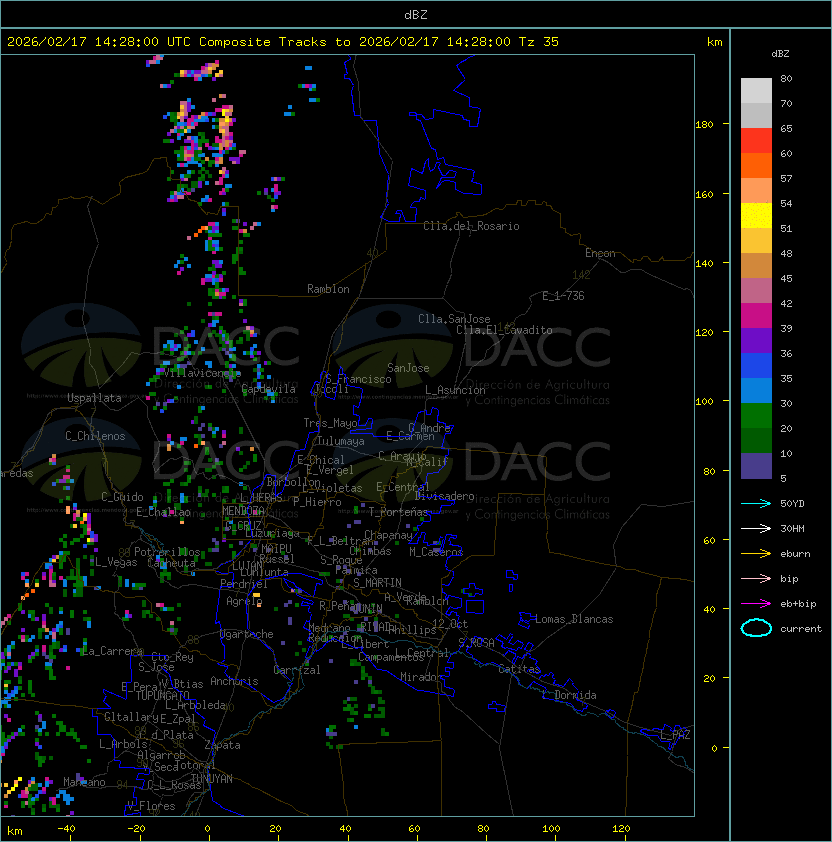Click the 'TUPUNGATO' map label

pyautogui.click(x=162, y=695)
